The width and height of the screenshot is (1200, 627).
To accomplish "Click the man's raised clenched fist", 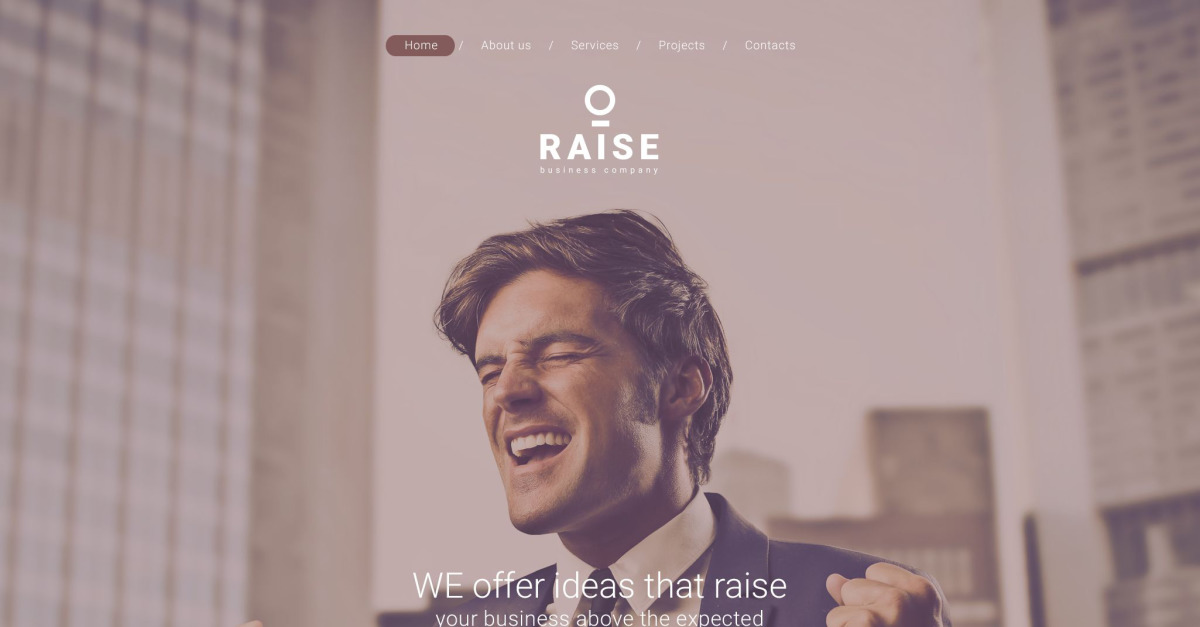I will click(880, 597).
